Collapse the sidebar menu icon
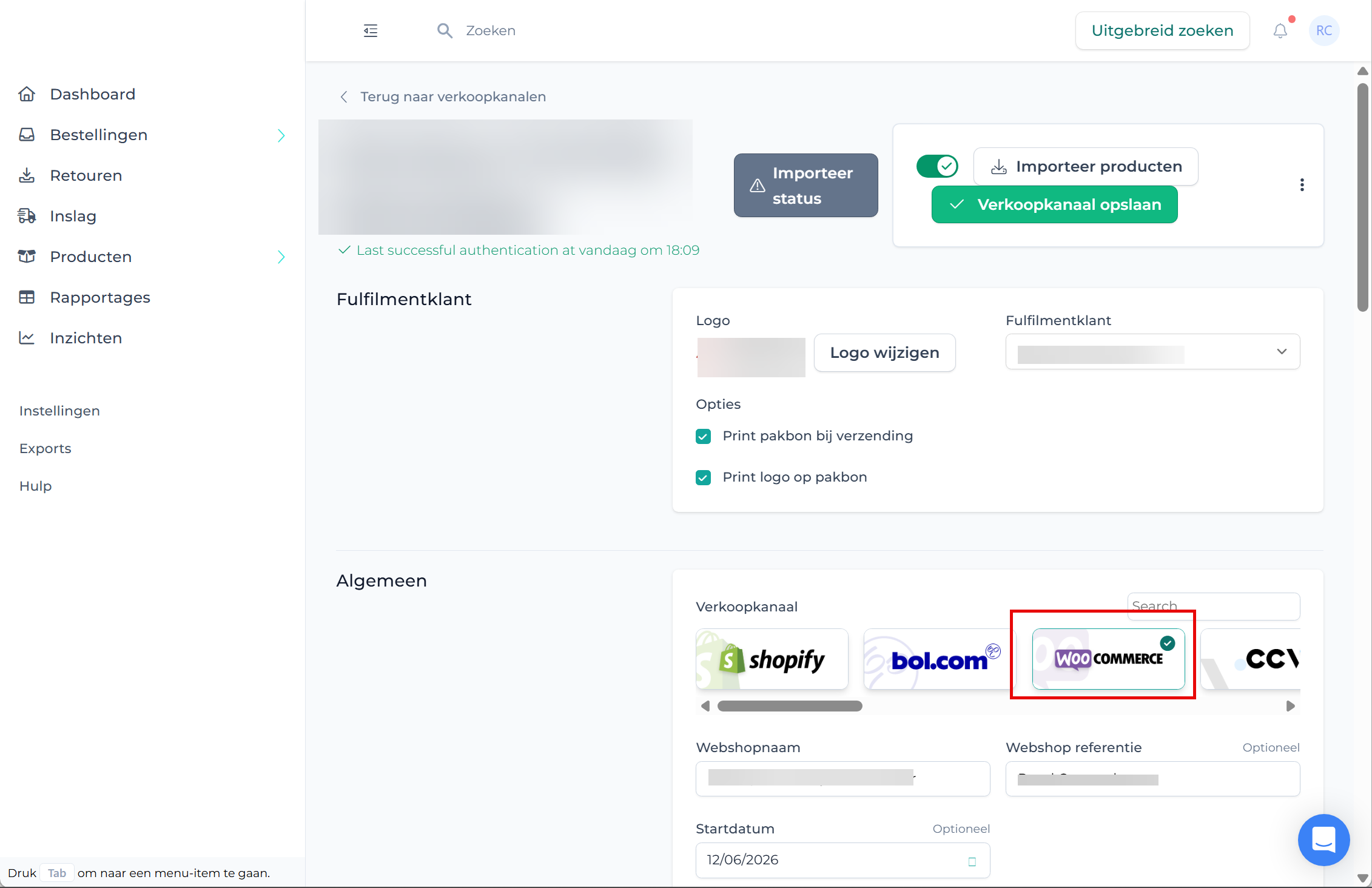1372x888 pixels. pyautogui.click(x=371, y=31)
